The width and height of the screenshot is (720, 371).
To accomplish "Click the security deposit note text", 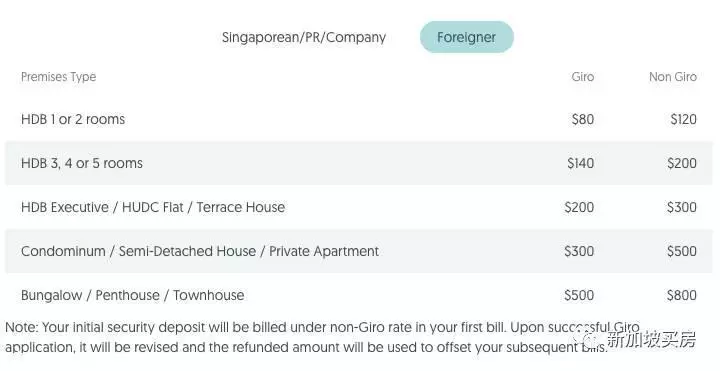I will [321, 337].
